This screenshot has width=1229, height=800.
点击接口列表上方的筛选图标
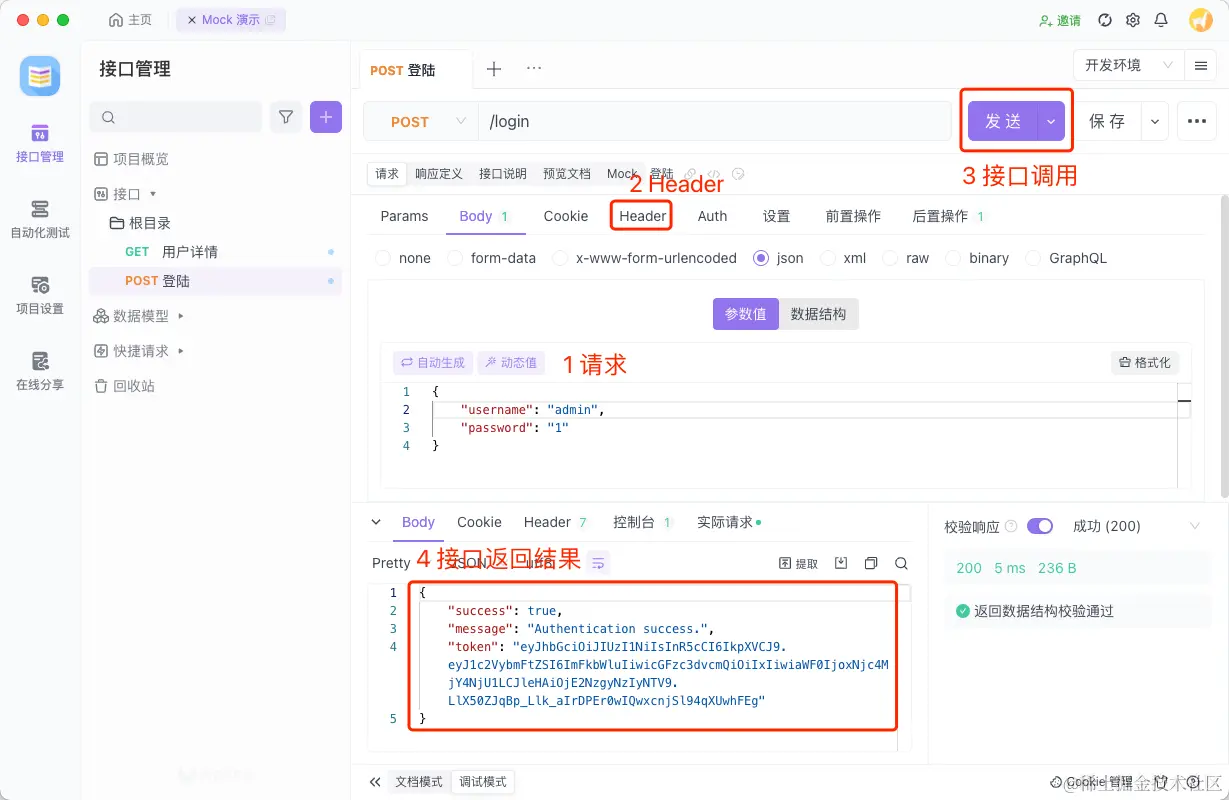click(x=286, y=117)
